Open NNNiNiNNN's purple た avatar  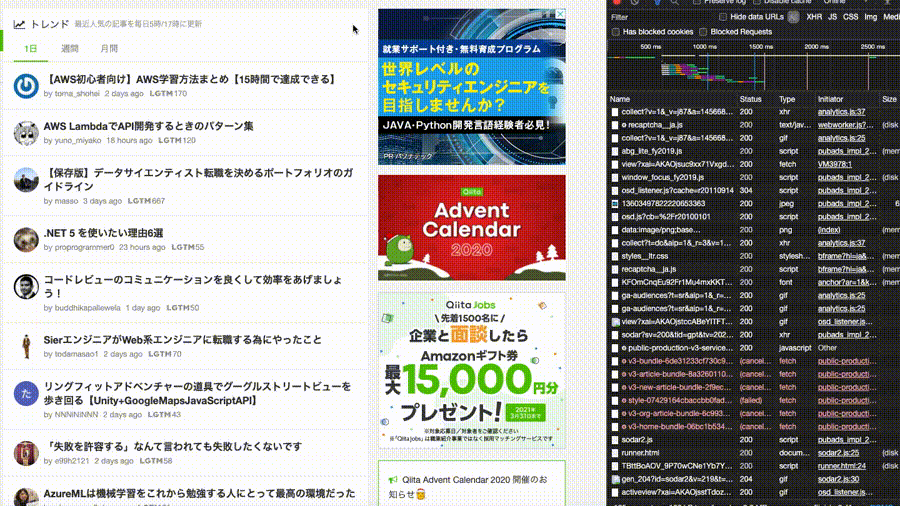click(26, 394)
